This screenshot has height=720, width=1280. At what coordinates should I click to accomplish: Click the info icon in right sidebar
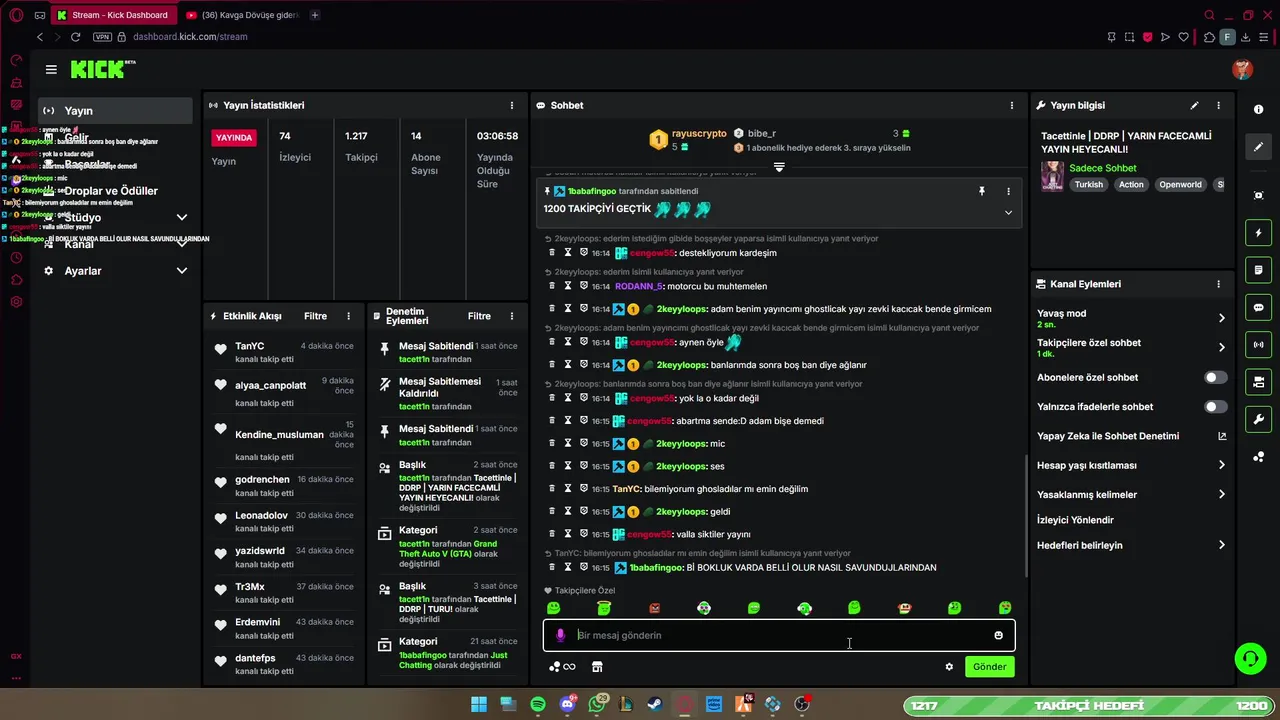(x=1258, y=109)
